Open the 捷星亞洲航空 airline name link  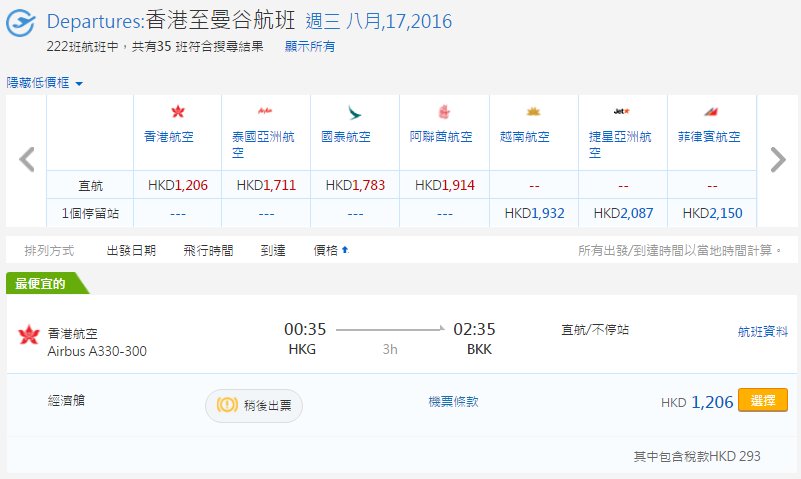620,144
